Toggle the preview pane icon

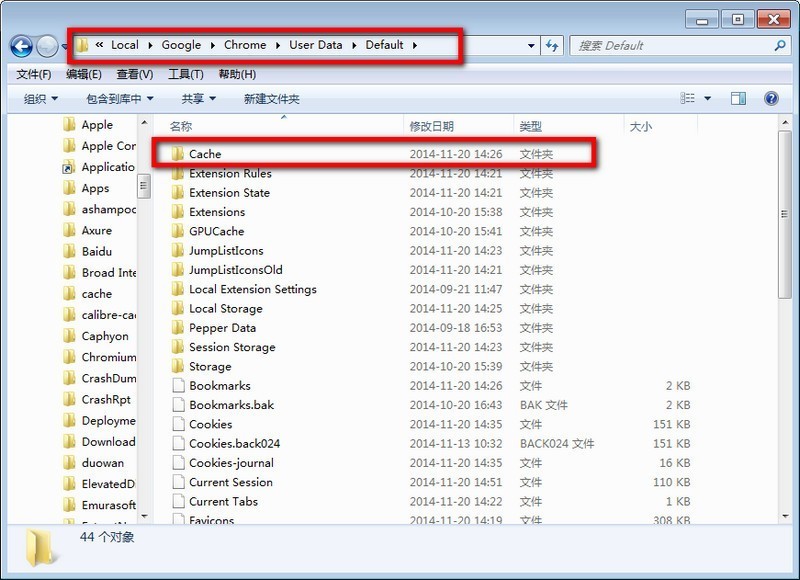[738, 99]
